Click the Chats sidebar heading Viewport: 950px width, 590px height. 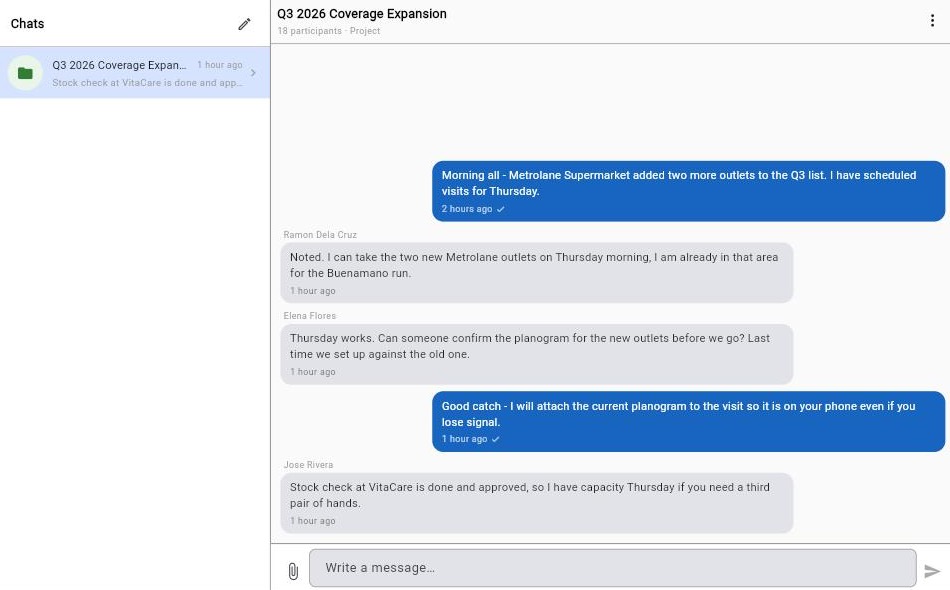tap(27, 24)
